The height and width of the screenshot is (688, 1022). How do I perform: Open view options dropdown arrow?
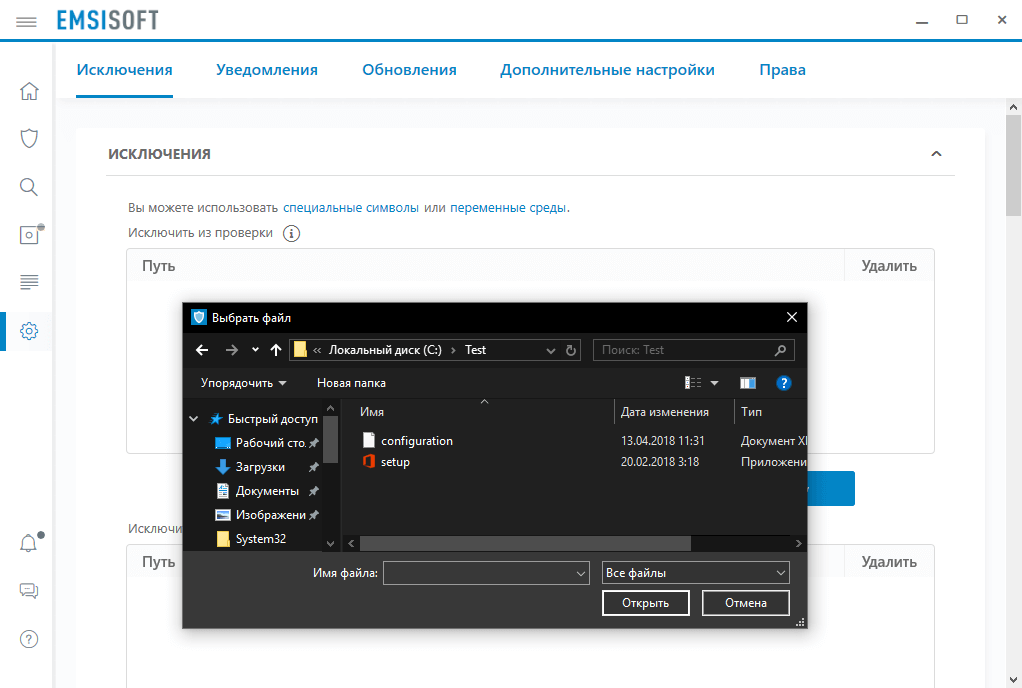[x=714, y=383]
